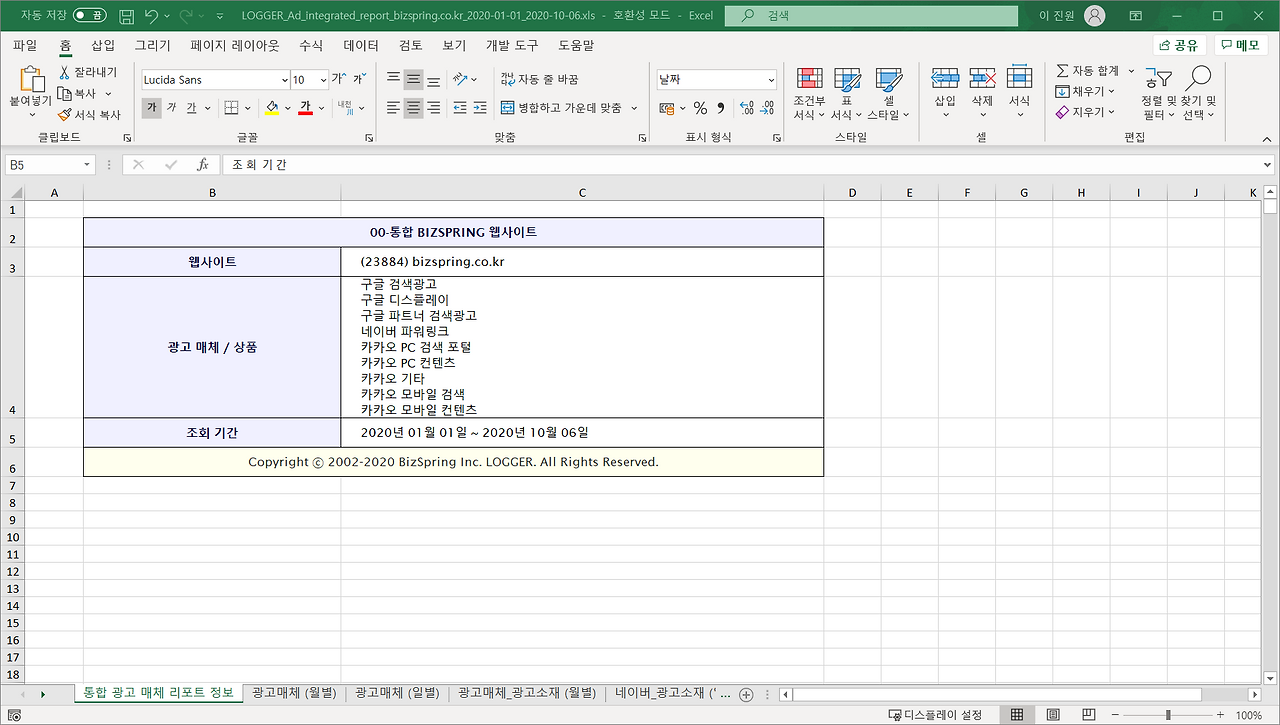Screen dimensions: 1280x725
Task: Undo the last action
Action: [x=152, y=16]
